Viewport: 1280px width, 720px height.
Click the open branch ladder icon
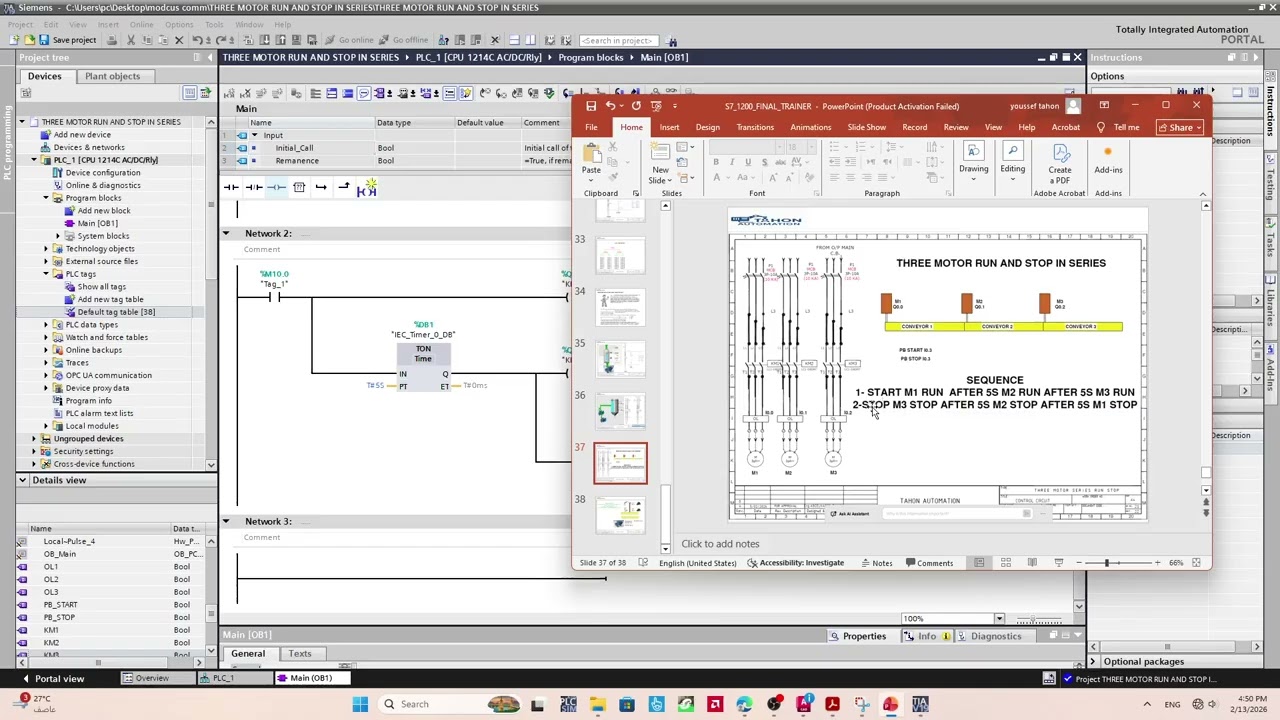pos(321,187)
